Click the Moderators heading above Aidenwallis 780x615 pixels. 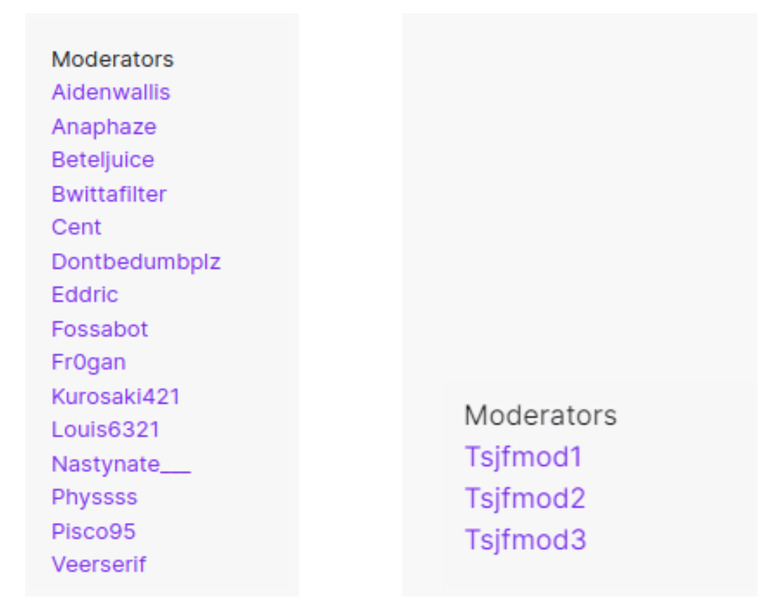pos(113,60)
